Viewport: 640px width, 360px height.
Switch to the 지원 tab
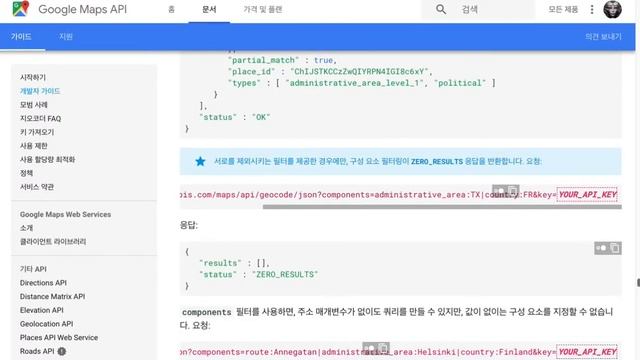click(66, 37)
